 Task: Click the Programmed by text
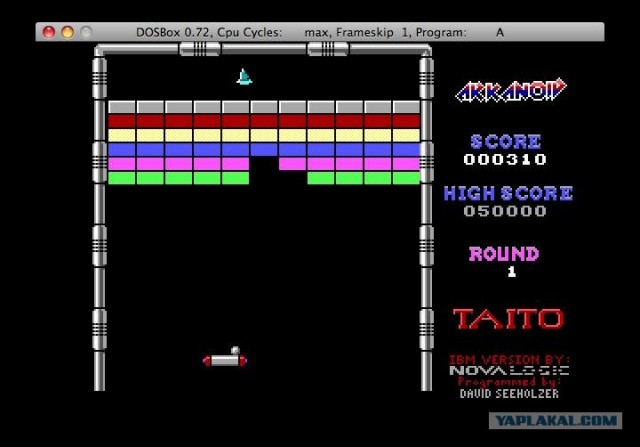509,382
